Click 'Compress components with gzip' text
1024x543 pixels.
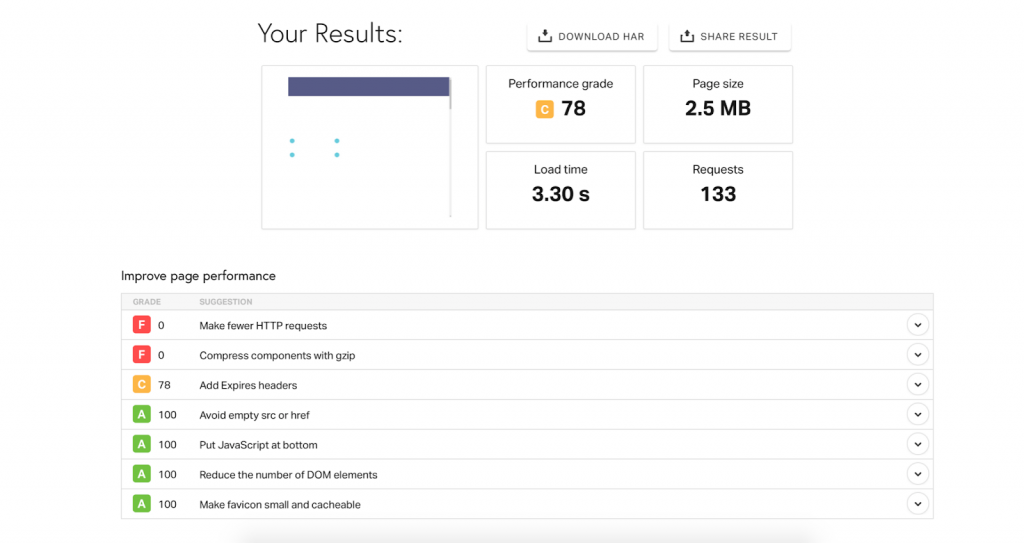click(x=277, y=355)
